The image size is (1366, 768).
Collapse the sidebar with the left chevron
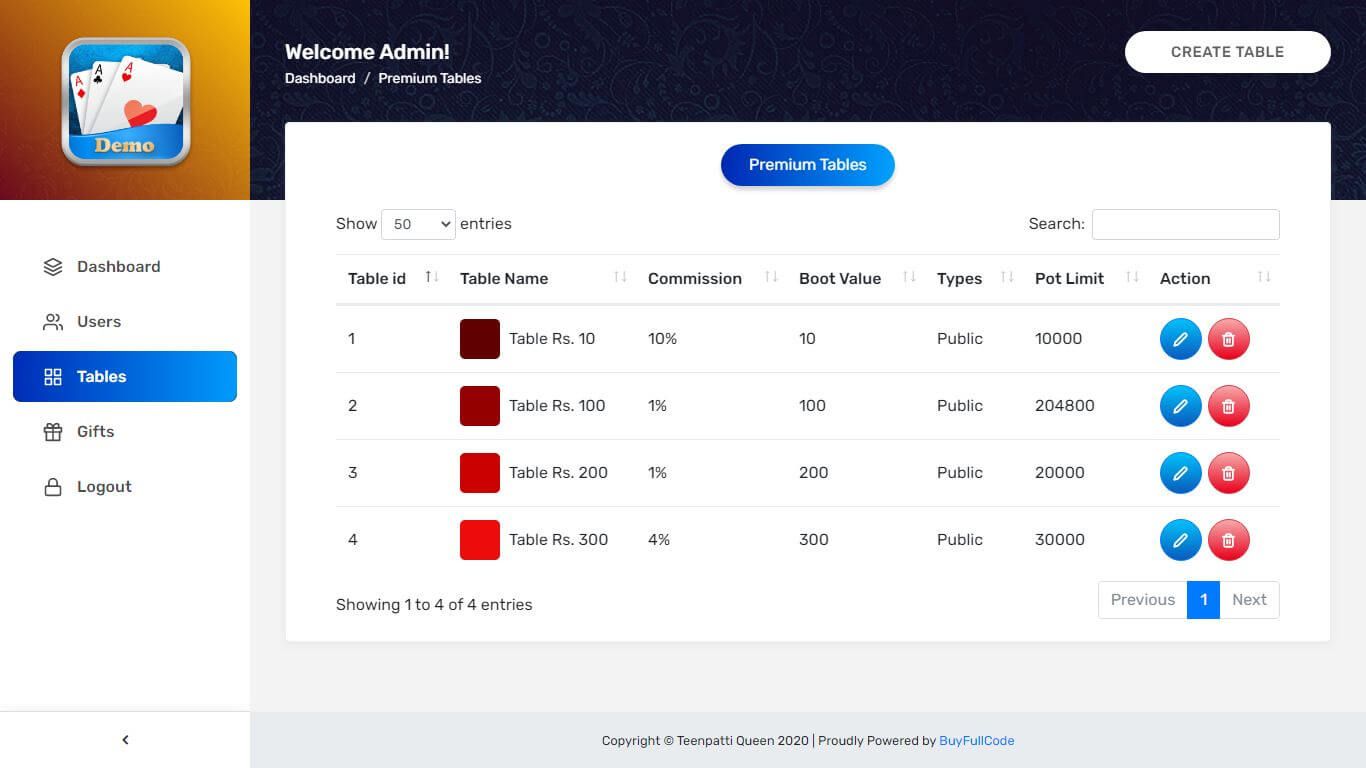pyautogui.click(x=125, y=740)
